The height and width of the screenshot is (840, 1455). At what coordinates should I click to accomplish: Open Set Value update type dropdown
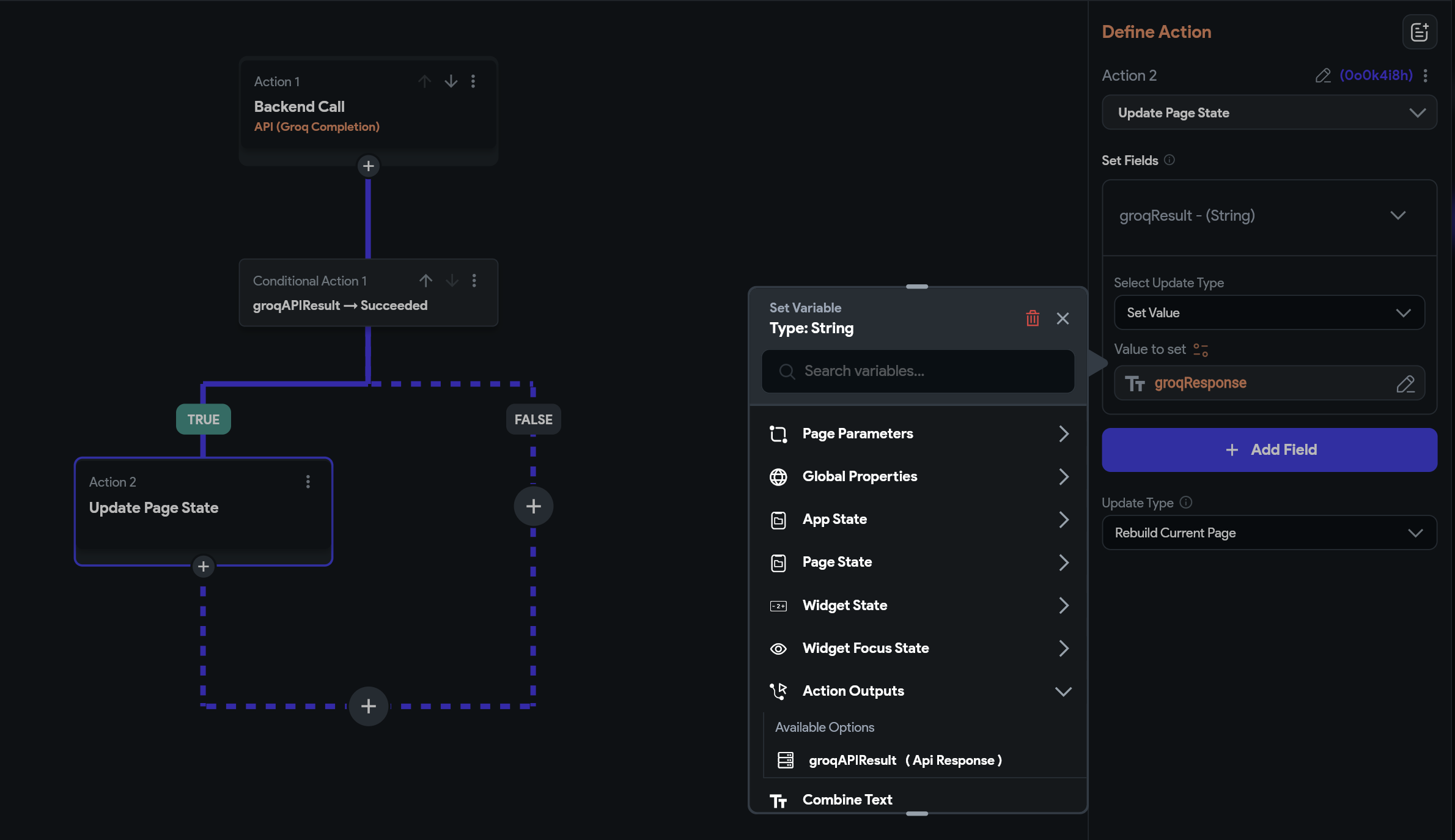click(1269, 312)
